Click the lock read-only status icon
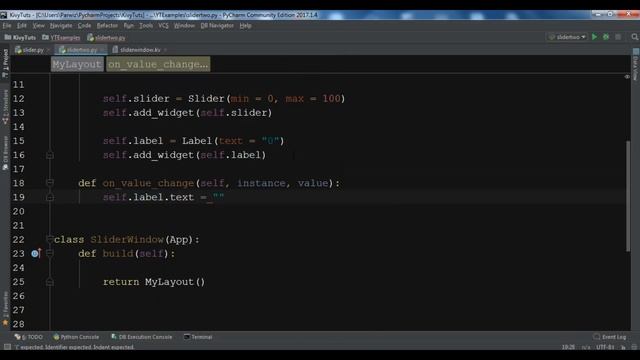Image resolution: width=640 pixels, height=360 pixels. click(623, 347)
